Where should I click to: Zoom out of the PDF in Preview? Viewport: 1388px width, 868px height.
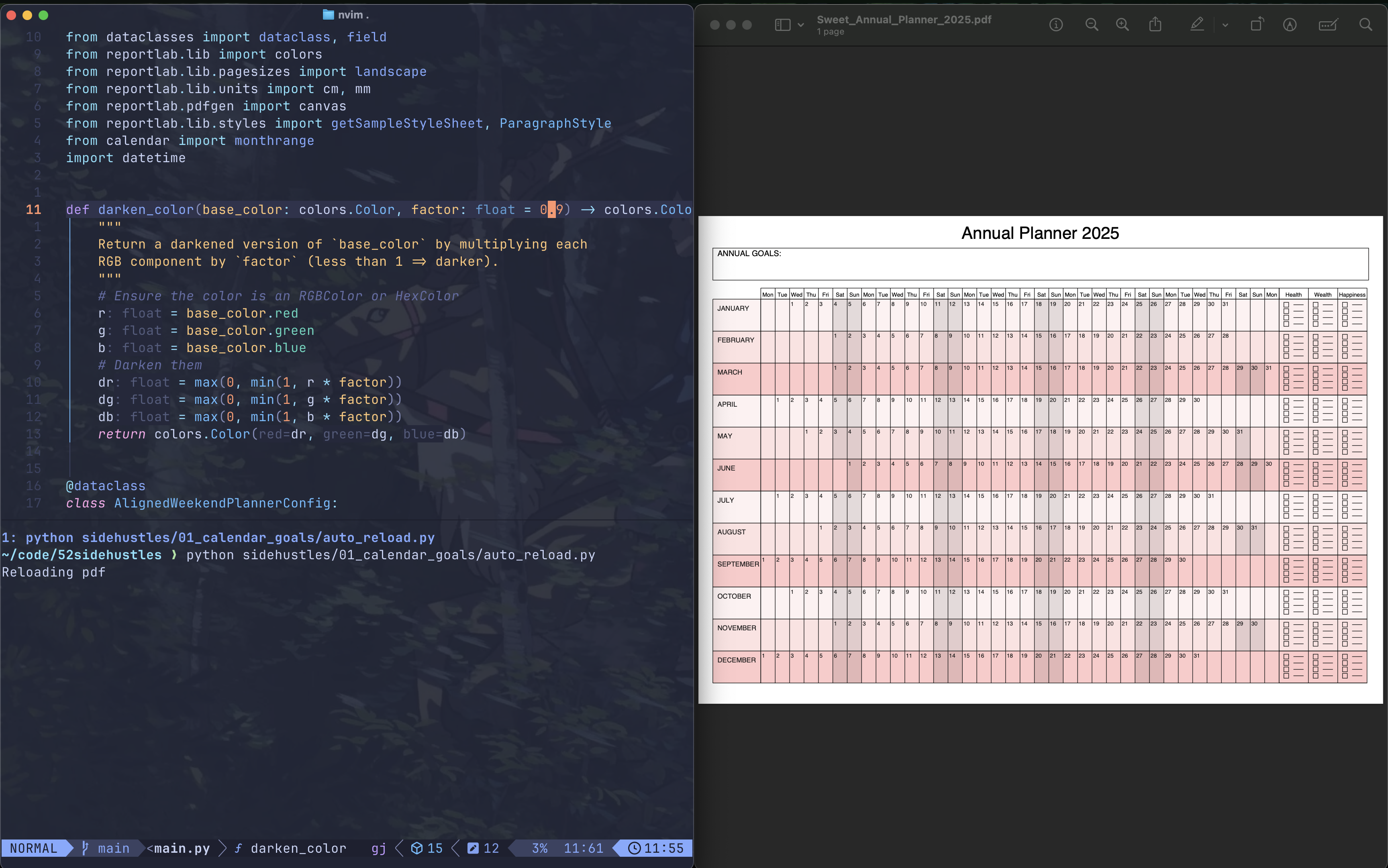tap(1092, 24)
